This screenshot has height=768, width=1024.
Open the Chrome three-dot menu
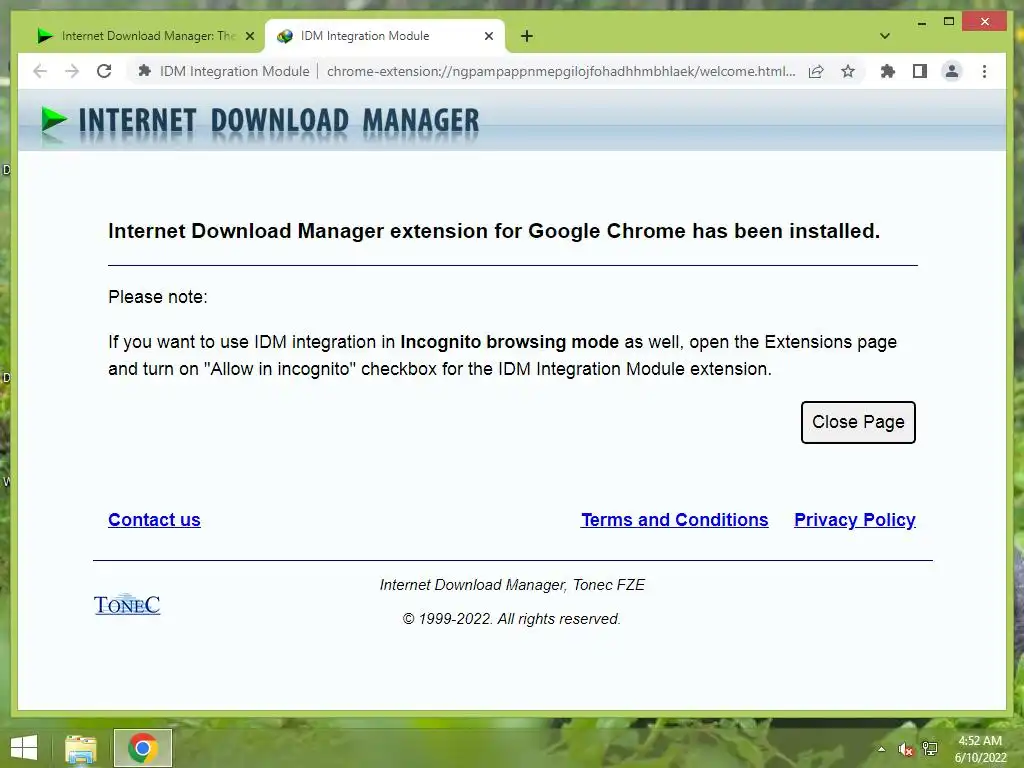(984, 71)
